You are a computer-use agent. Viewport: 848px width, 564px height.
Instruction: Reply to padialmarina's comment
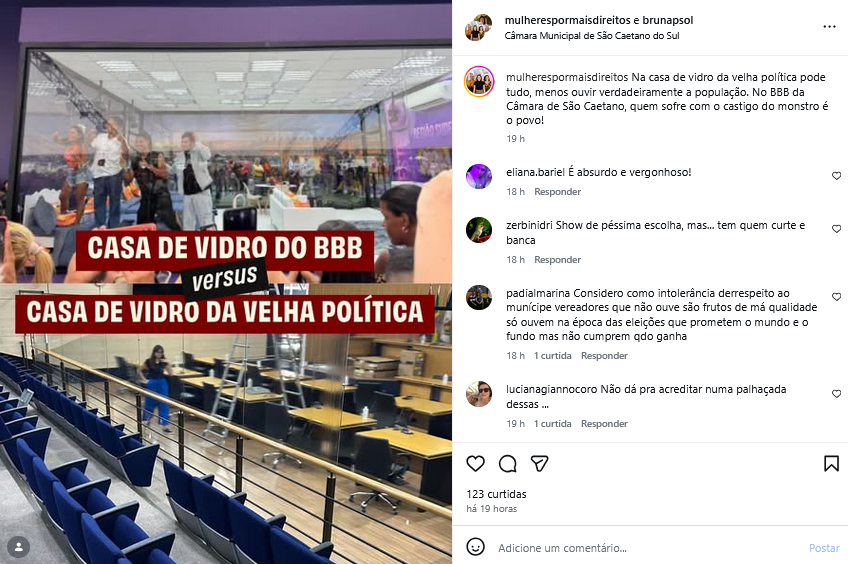(x=604, y=355)
